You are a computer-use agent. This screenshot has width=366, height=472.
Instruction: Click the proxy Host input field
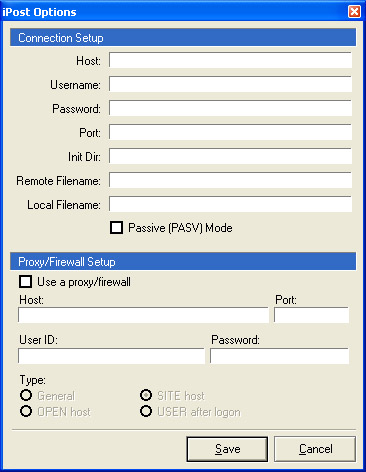tap(143, 315)
